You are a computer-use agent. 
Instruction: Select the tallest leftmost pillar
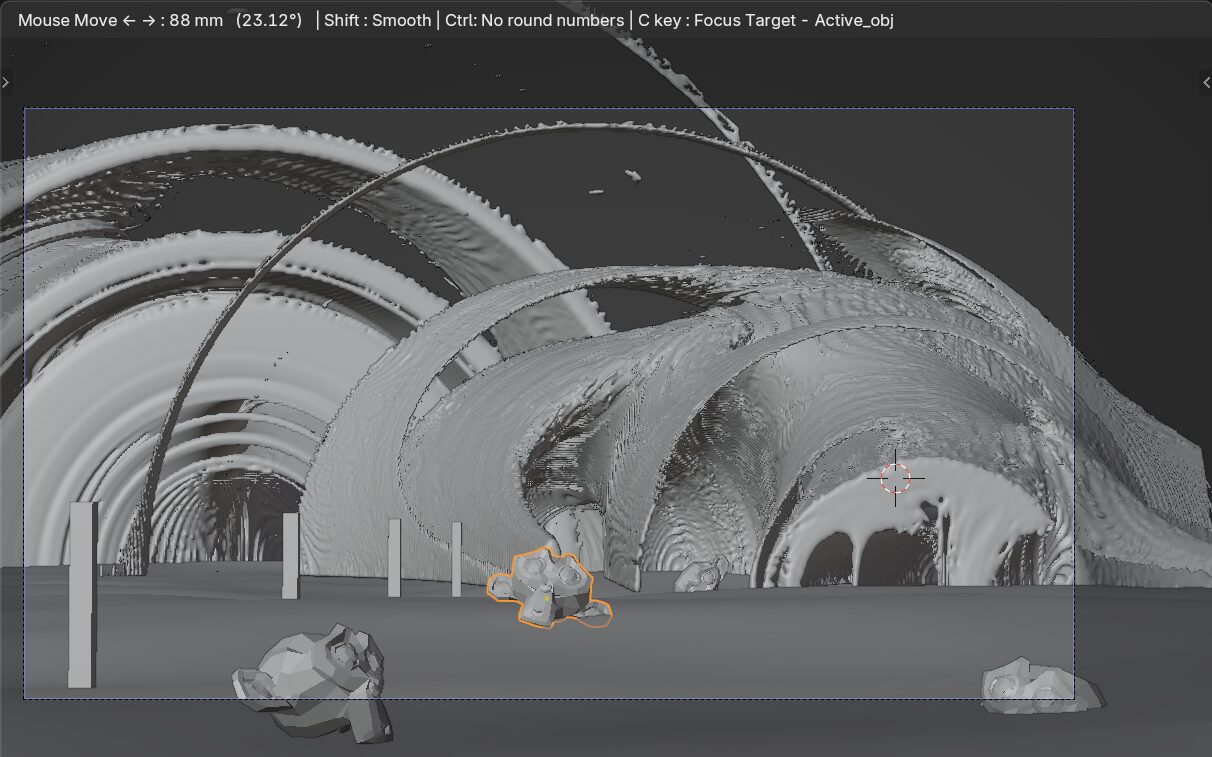click(x=82, y=595)
